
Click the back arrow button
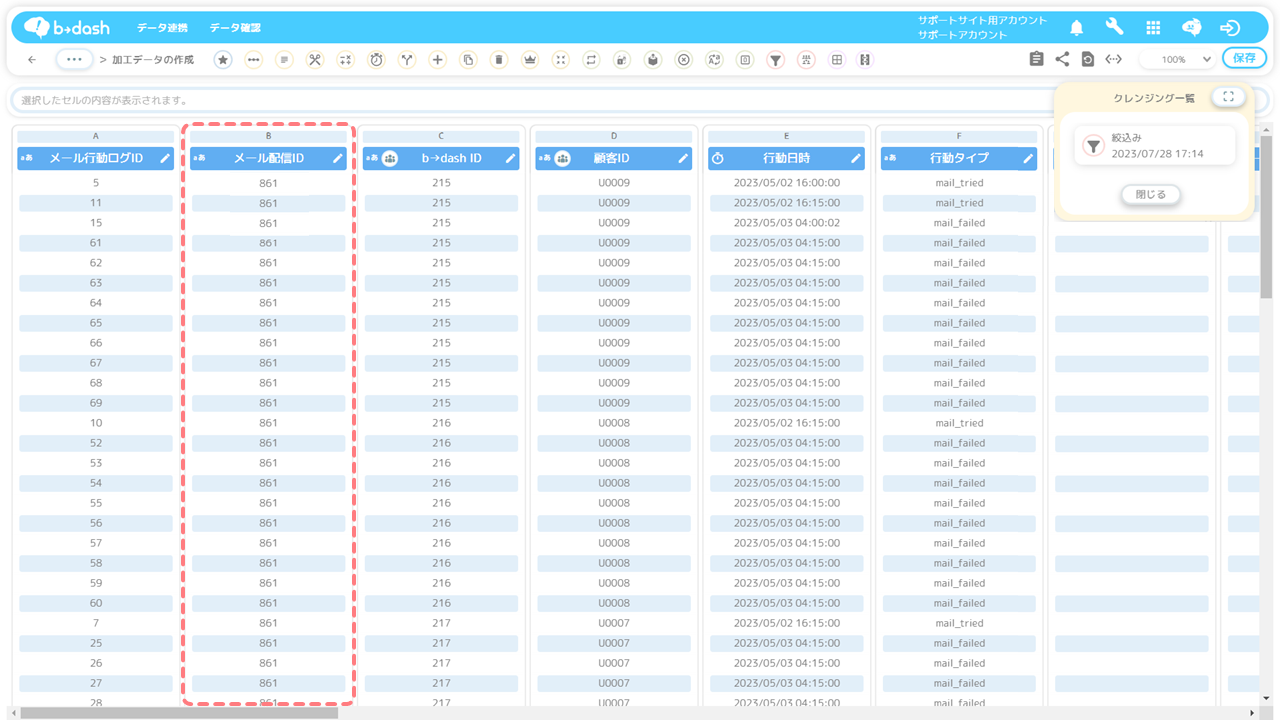click(x=32, y=60)
